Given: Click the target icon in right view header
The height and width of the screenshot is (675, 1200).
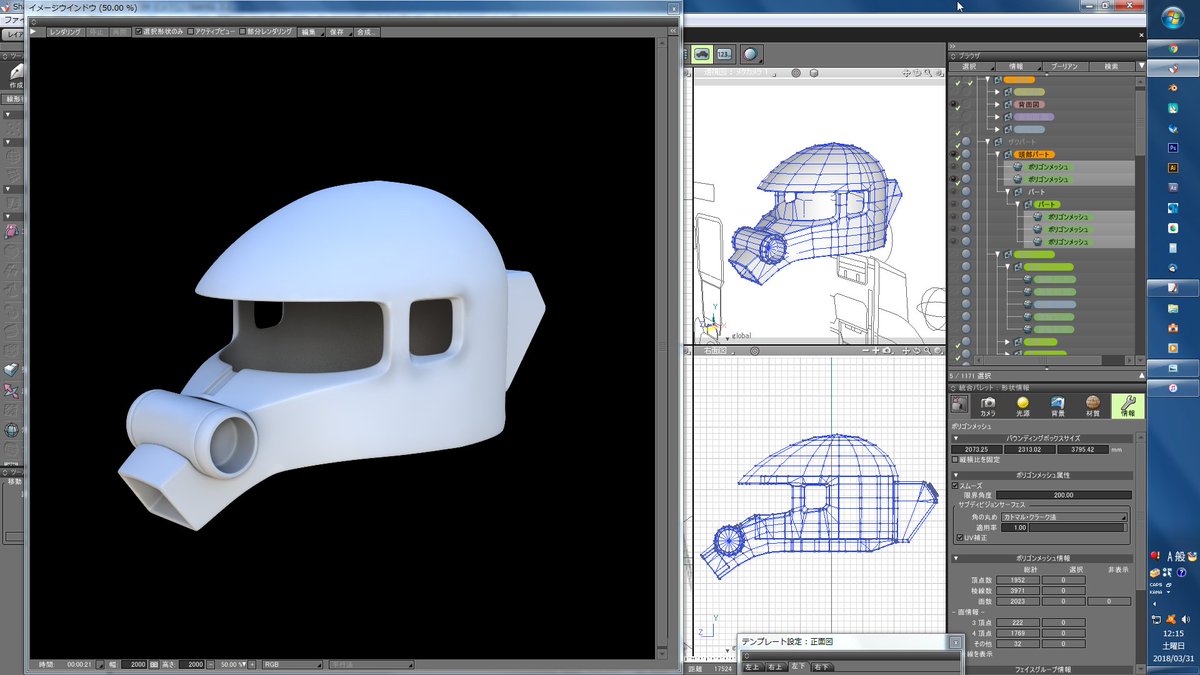Looking at the screenshot, I should pos(755,351).
